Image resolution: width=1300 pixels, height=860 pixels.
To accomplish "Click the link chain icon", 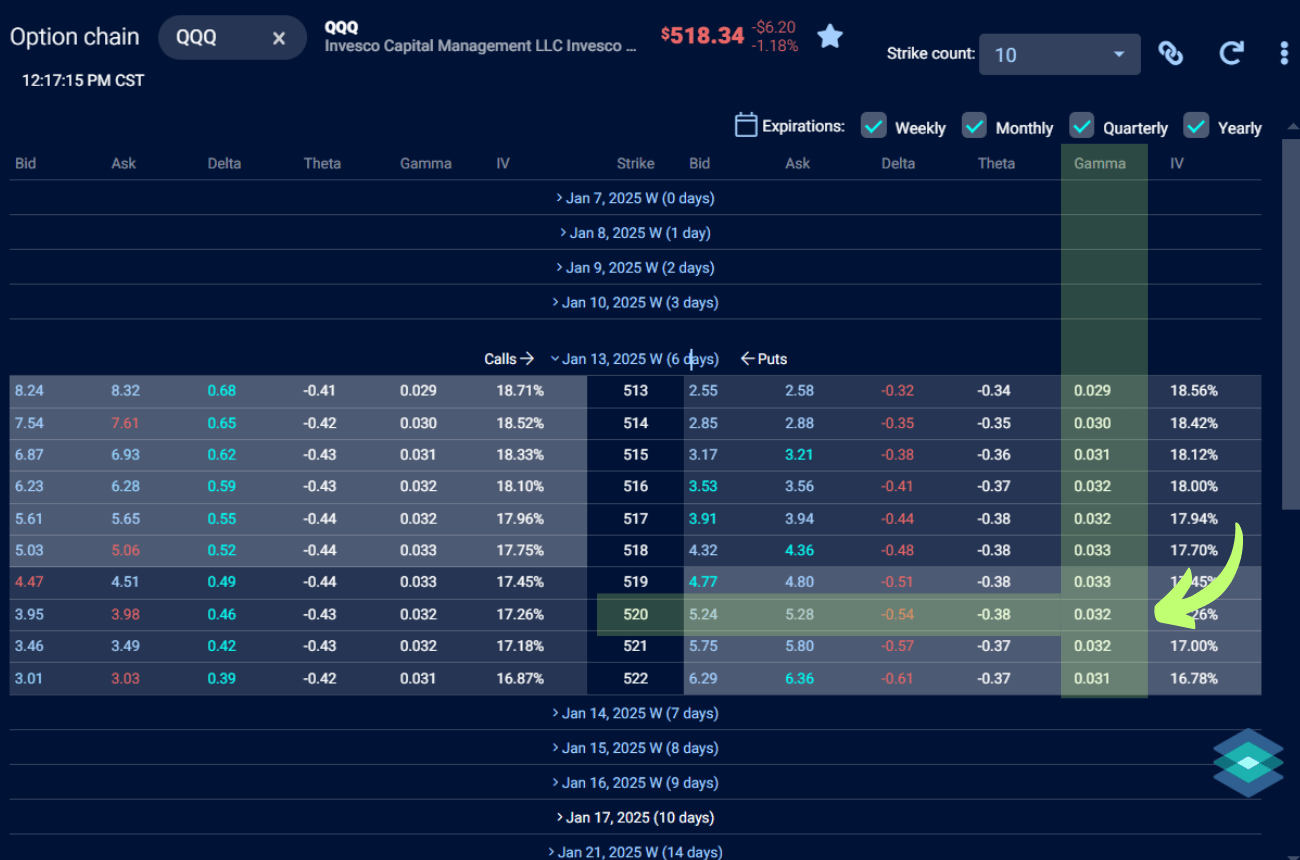I will click(1171, 53).
